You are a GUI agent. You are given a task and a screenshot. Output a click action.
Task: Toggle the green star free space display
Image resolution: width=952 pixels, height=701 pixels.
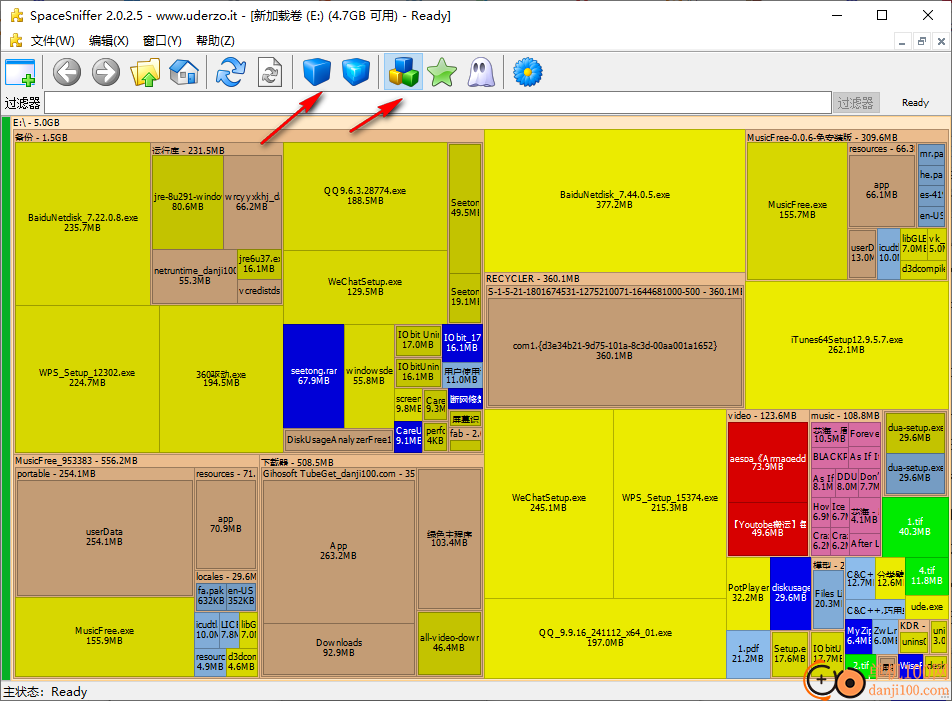(x=442, y=73)
